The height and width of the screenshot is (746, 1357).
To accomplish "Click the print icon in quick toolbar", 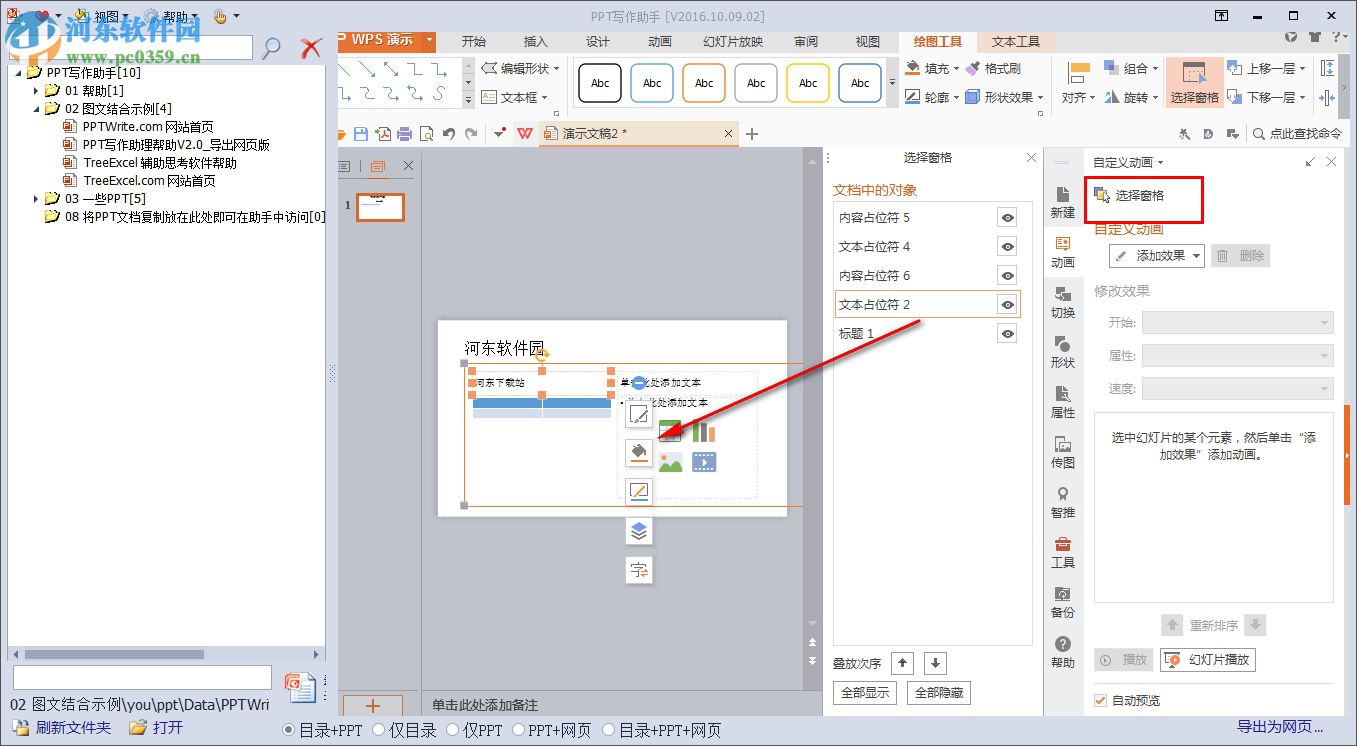I will tap(405, 134).
